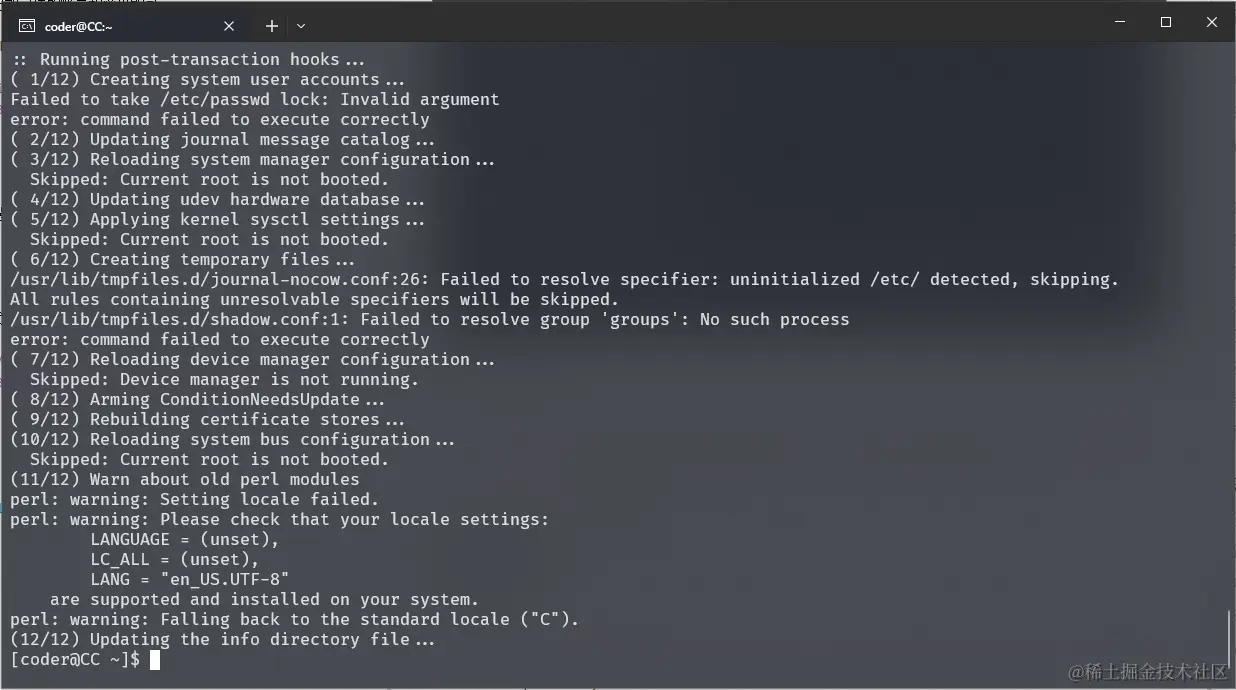The height and width of the screenshot is (690, 1236).
Task: Expand the new-tab profiles dropdown chevron
Action: point(301,26)
